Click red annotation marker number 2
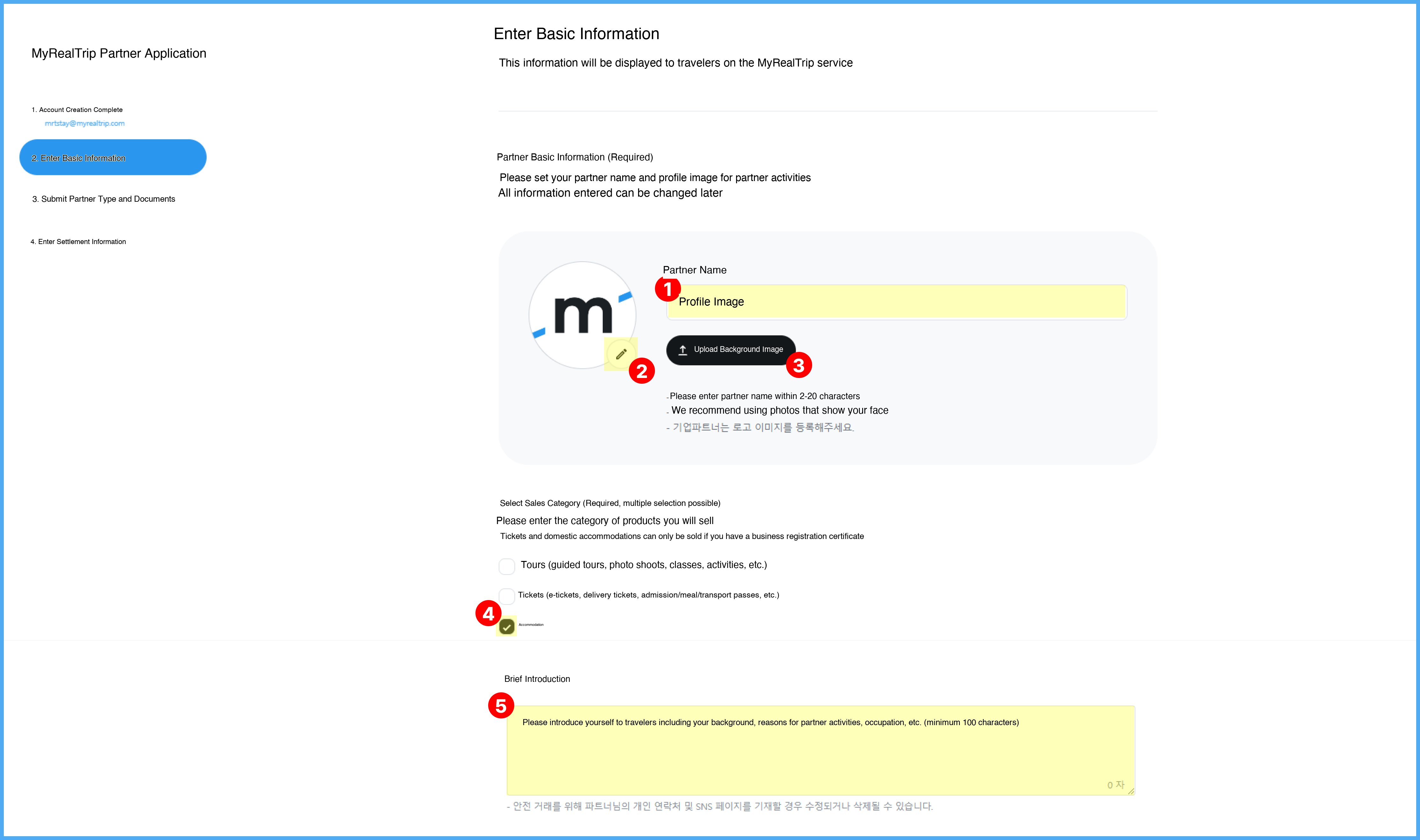 [x=642, y=371]
